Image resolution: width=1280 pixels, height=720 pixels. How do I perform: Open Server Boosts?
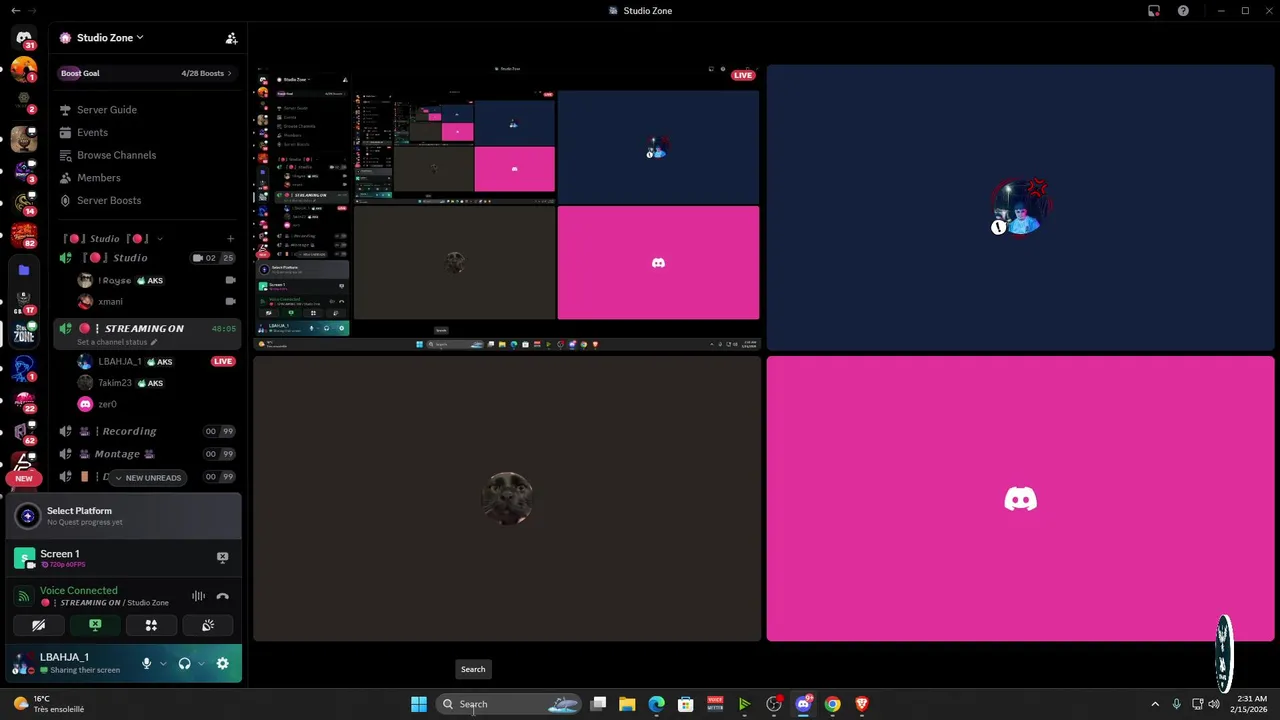click(x=109, y=200)
